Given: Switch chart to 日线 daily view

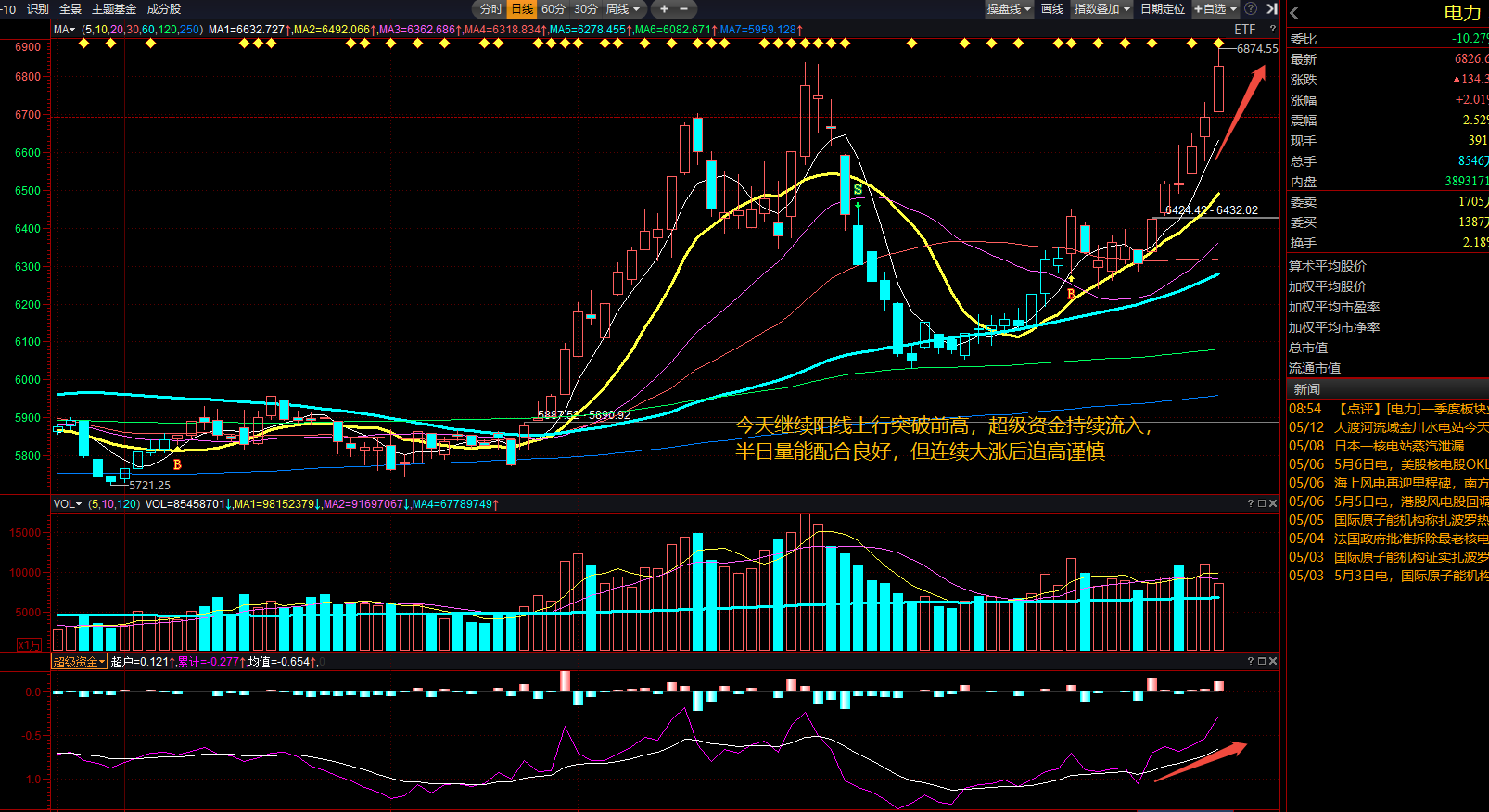Looking at the screenshot, I should [x=523, y=9].
